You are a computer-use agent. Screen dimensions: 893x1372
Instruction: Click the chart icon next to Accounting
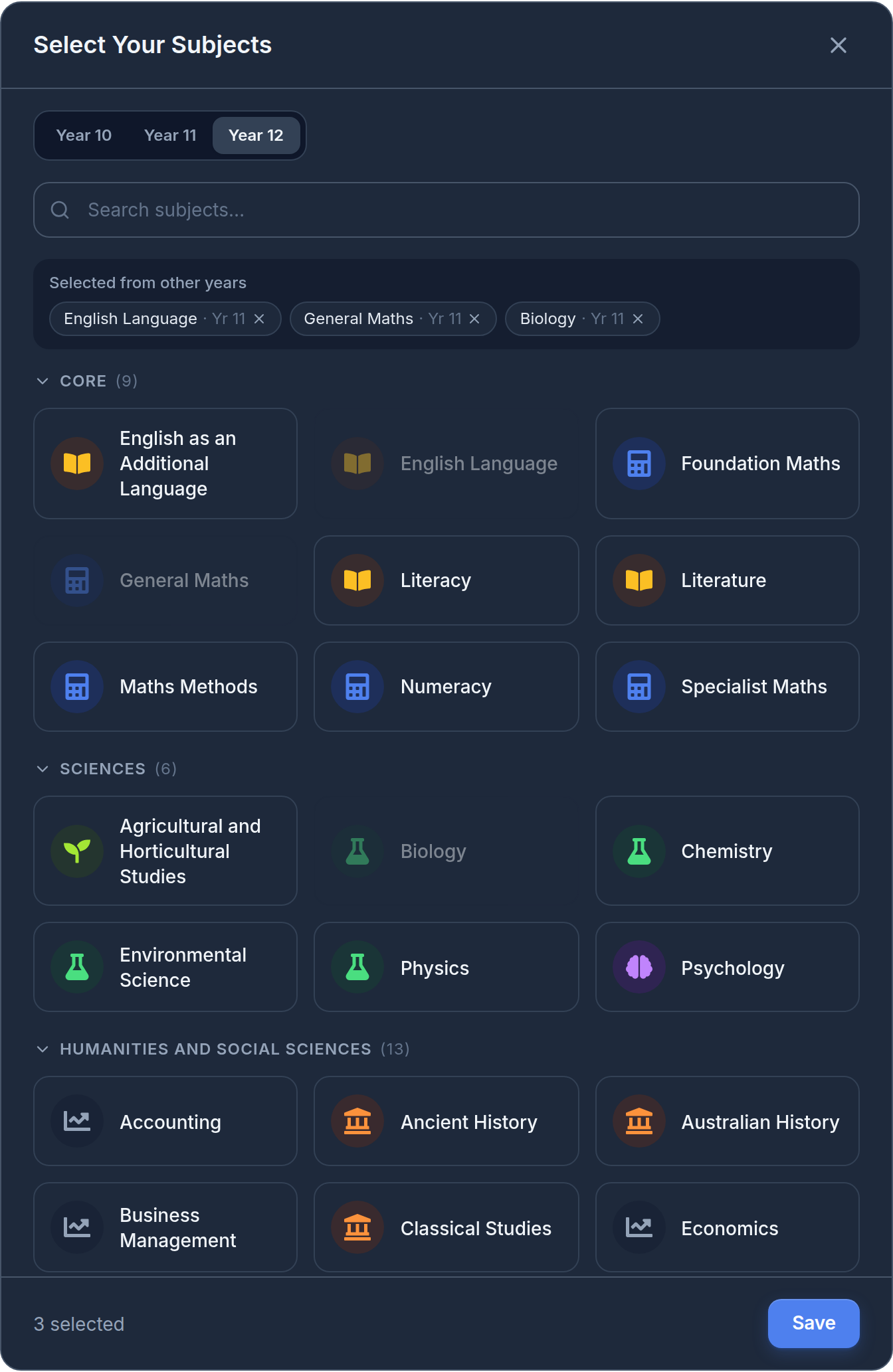77,1121
